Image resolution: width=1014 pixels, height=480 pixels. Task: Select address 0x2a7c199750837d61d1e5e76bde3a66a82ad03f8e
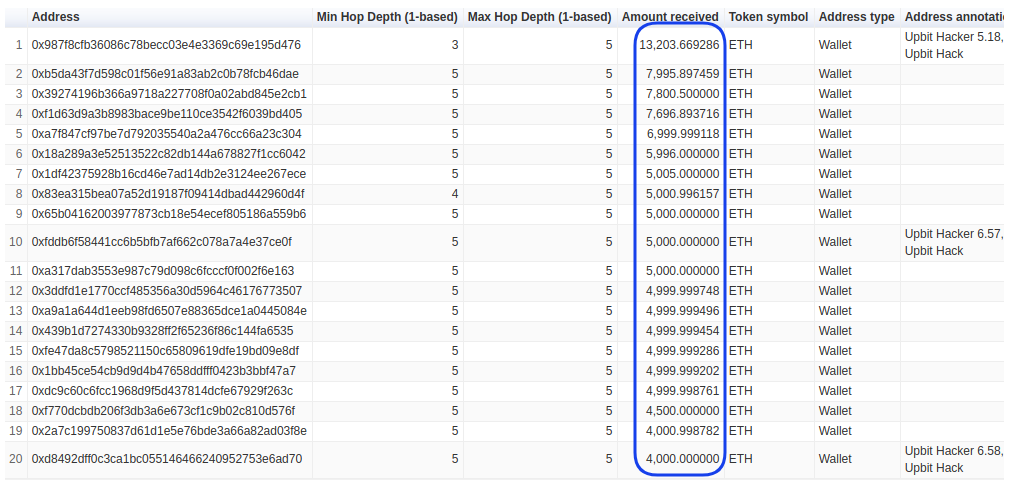pyautogui.click(x=169, y=431)
